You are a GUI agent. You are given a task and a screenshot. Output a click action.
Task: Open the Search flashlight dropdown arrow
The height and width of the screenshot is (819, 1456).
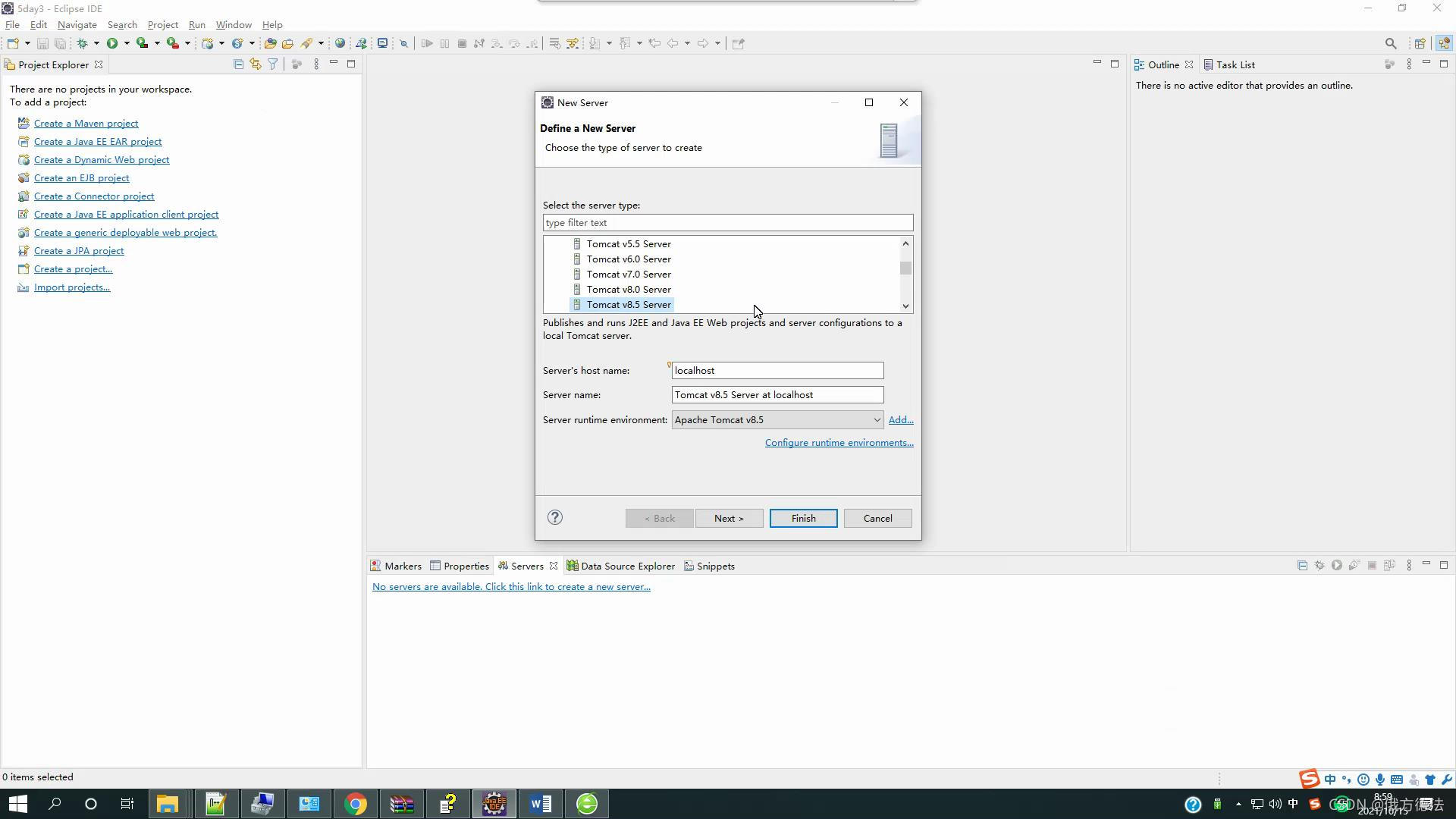coord(321,43)
